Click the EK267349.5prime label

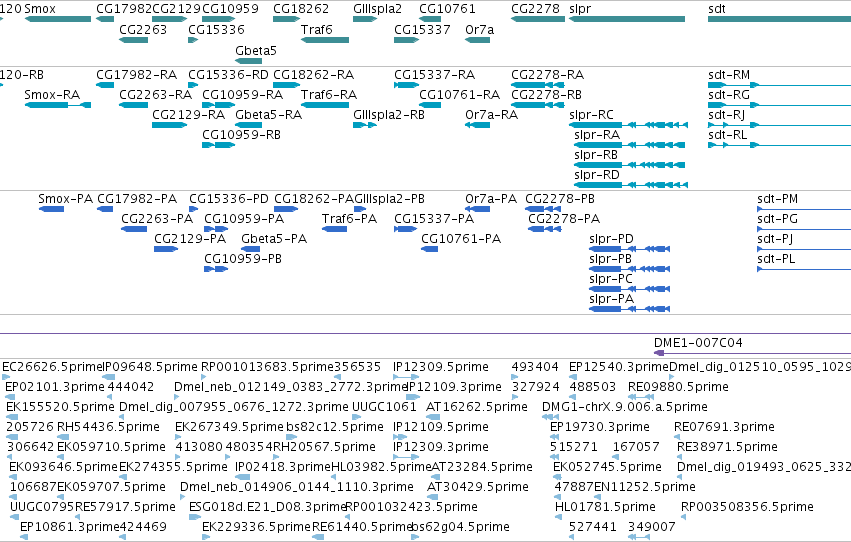229,427
